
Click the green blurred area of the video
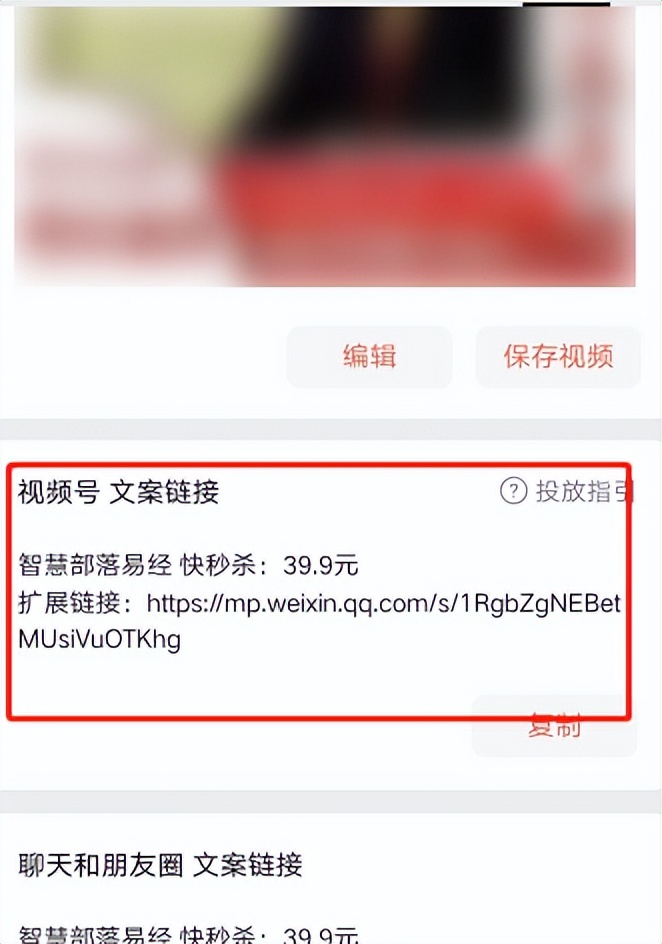[150, 60]
